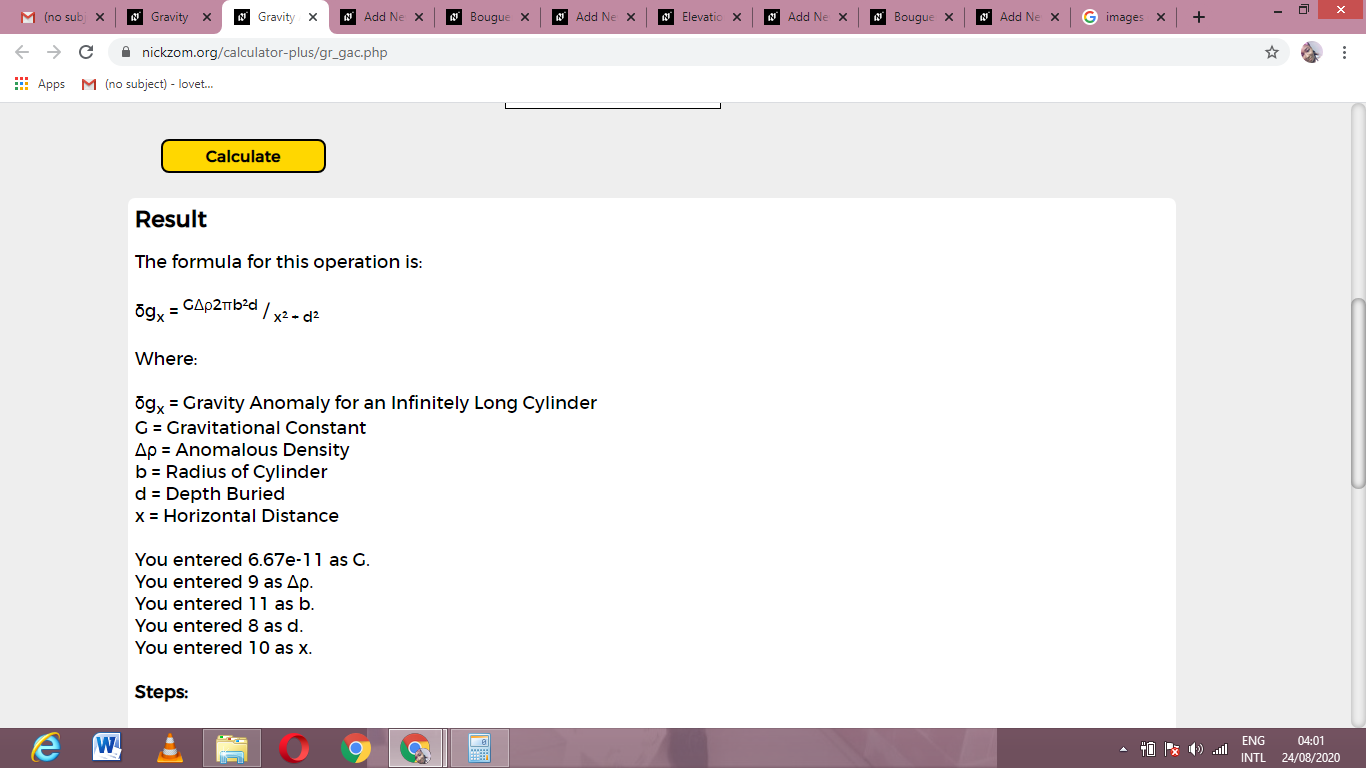Viewport: 1366px width, 768px height.
Task: Click 'You entered 11 as b.' text
Action: [x=225, y=604]
